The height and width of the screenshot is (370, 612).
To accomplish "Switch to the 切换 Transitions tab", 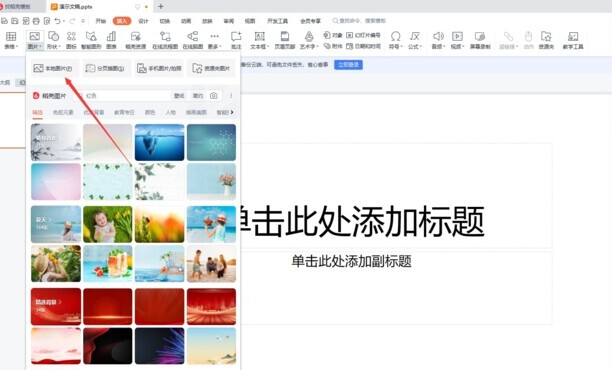I will tap(165, 21).
